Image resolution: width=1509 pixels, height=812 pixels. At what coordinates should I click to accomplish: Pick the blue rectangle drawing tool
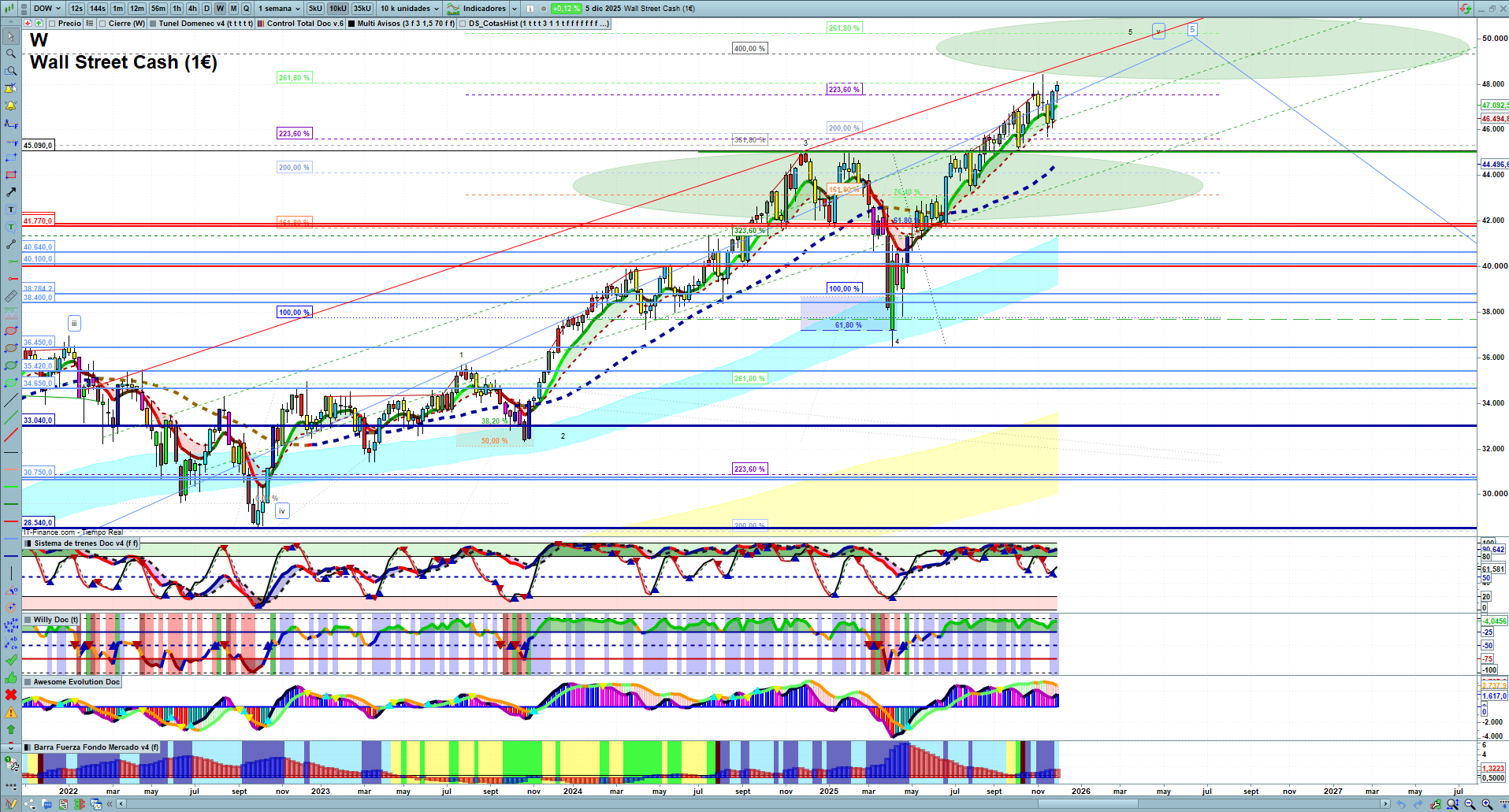11,158
